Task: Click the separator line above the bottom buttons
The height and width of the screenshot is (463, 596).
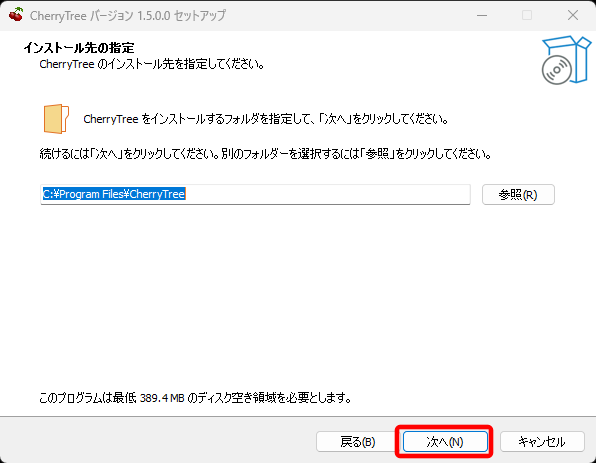Action: click(298, 416)
